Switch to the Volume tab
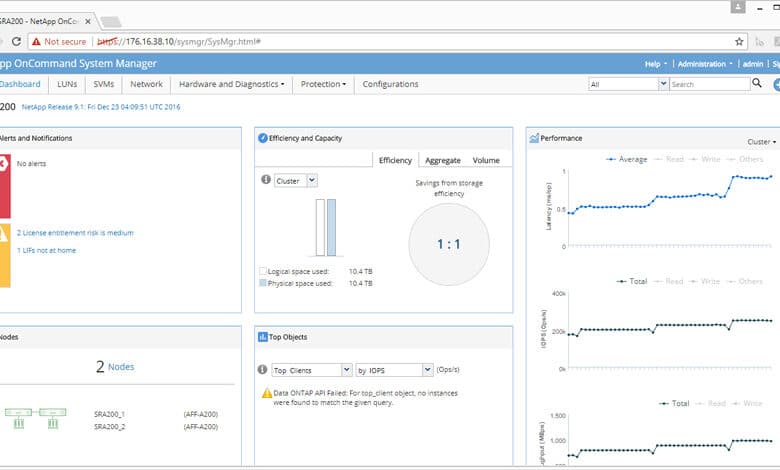Image resolution: width=780 pixels, height=470 pixels. pos(486,160)
